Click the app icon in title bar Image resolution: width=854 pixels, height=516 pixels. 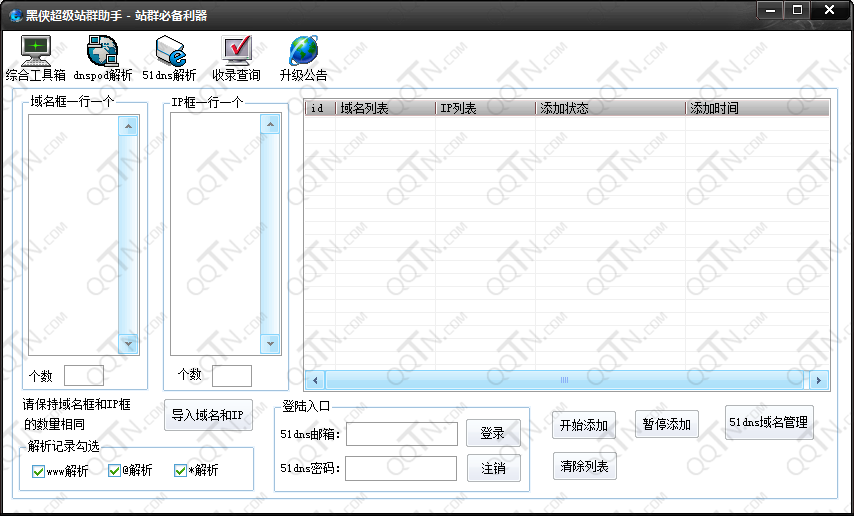pyautogui.click(x=15, y=14)
